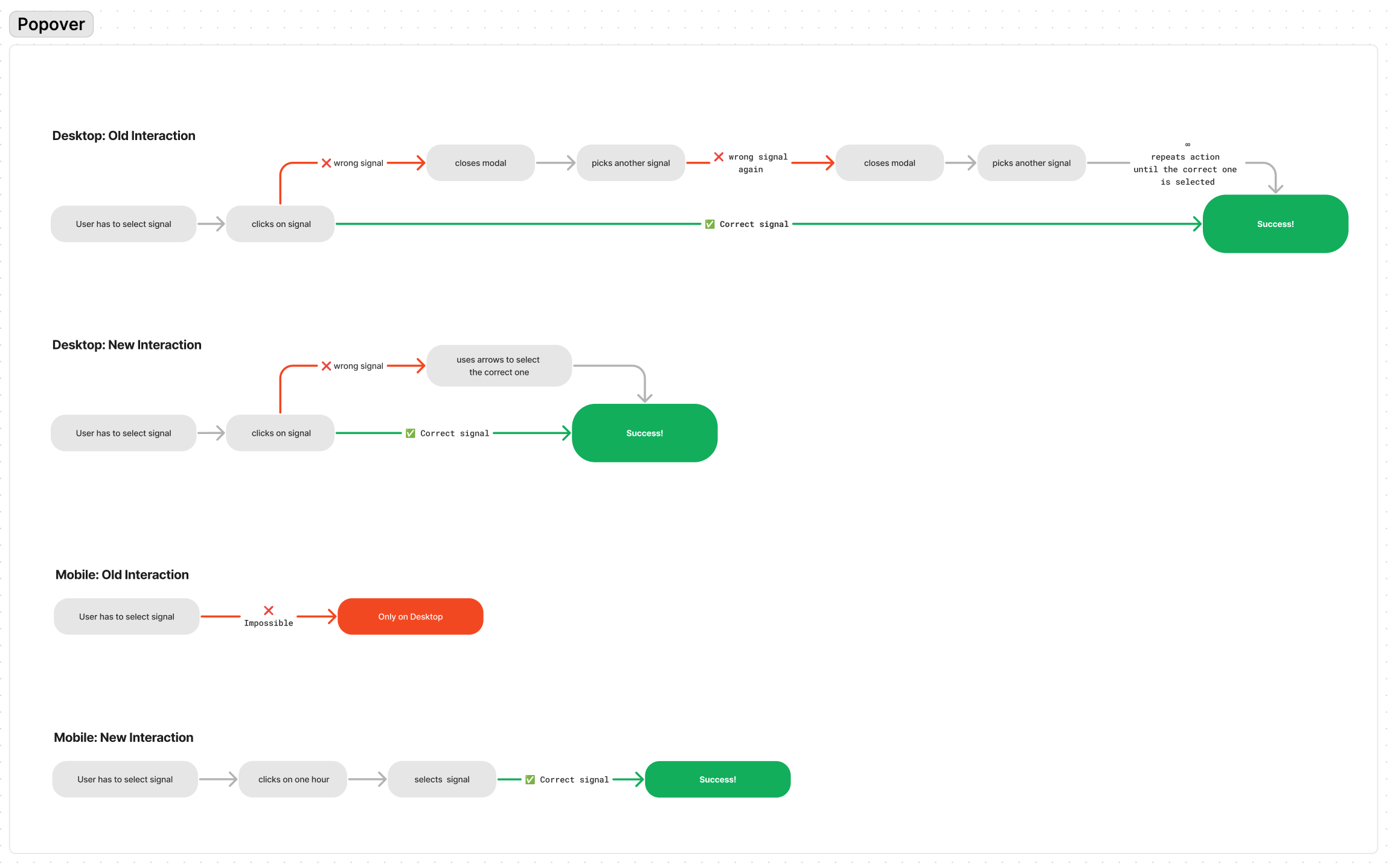
Task: Select the first 'closes modal' node
Action: (481, 163)
